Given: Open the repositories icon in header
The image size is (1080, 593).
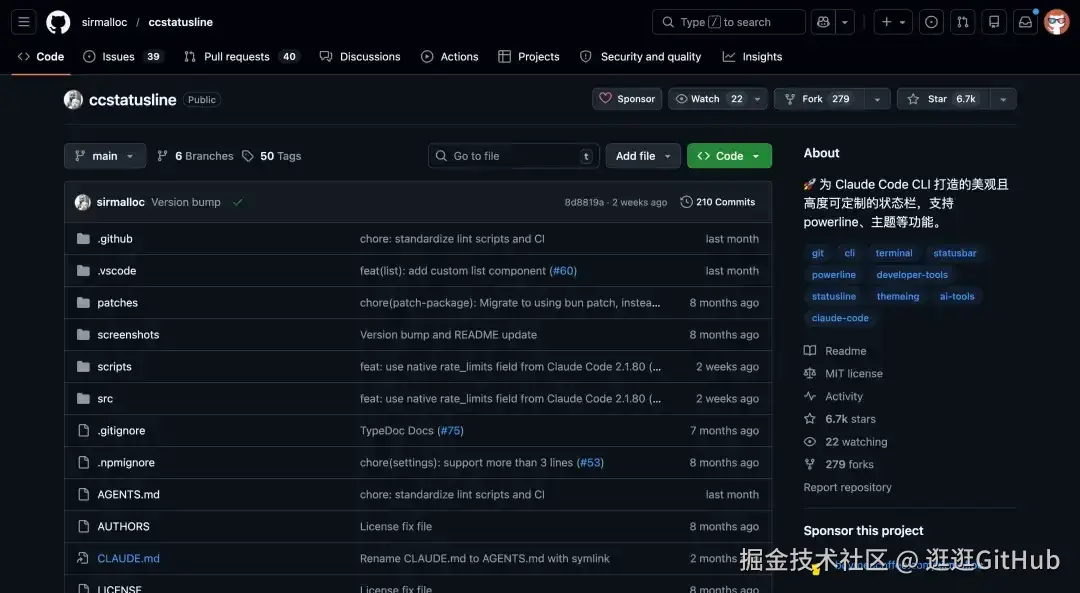Looking at the screenshot, I should point(994,22).
